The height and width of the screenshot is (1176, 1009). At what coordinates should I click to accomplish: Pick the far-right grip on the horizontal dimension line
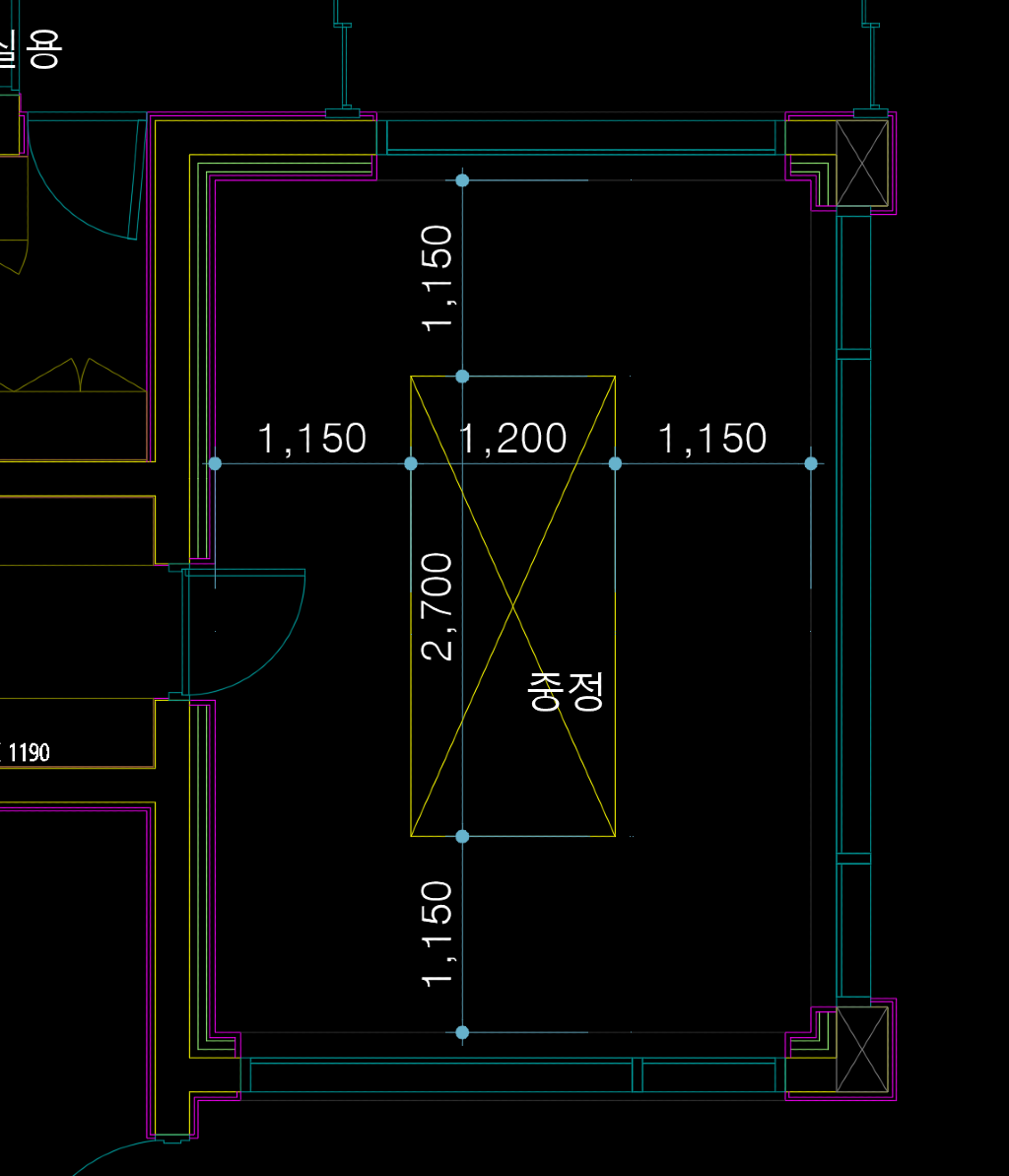point(811,463)
